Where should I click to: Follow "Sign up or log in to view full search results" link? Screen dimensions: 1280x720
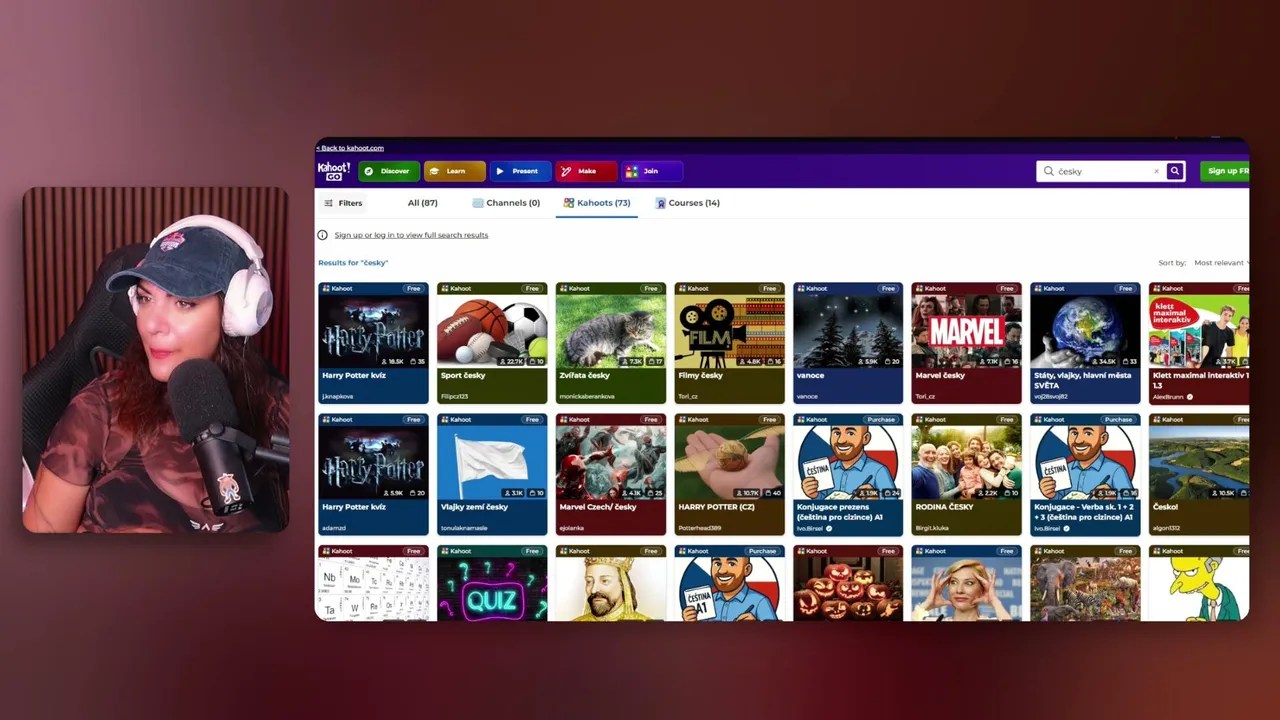pos(411,235)
